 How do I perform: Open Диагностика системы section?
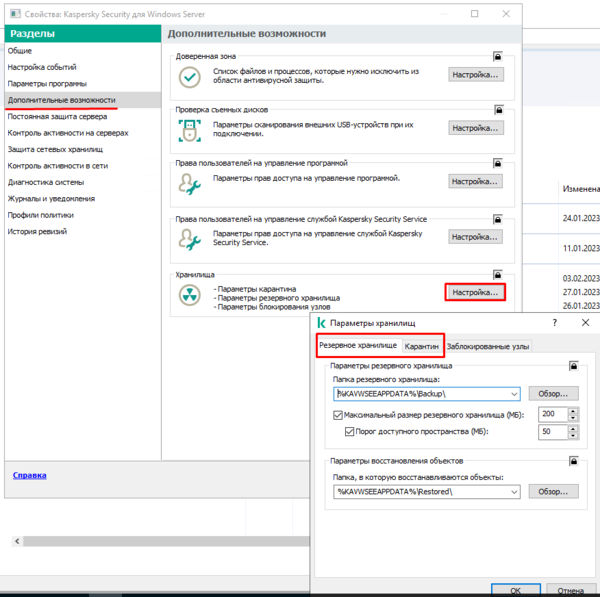tap(83, 183)
